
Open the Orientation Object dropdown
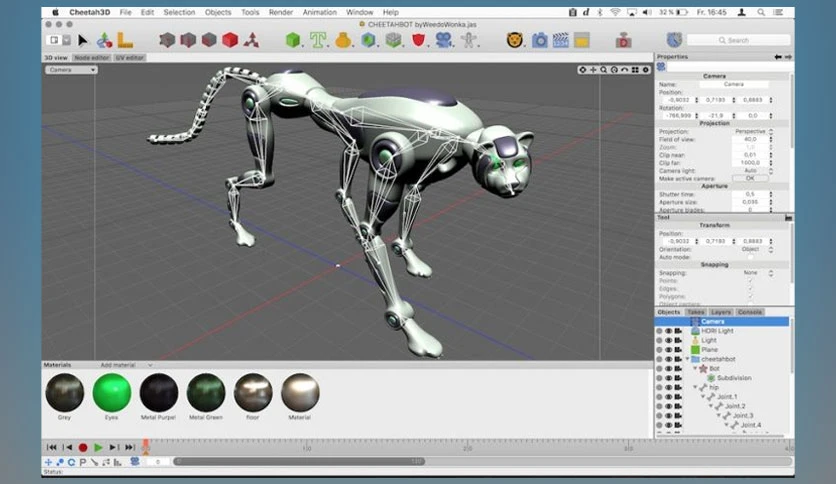pyautogui.click(x=753, y=249)
